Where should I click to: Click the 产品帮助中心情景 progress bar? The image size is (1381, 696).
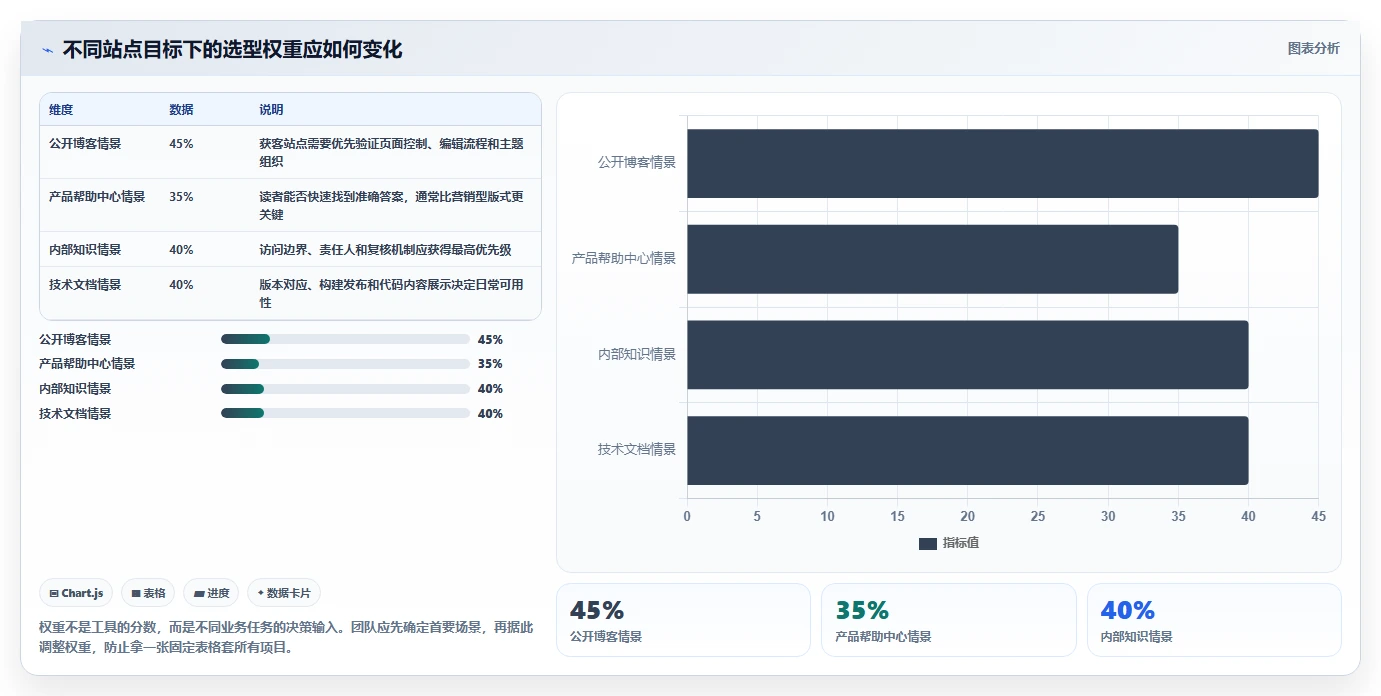tap(345, 364)
